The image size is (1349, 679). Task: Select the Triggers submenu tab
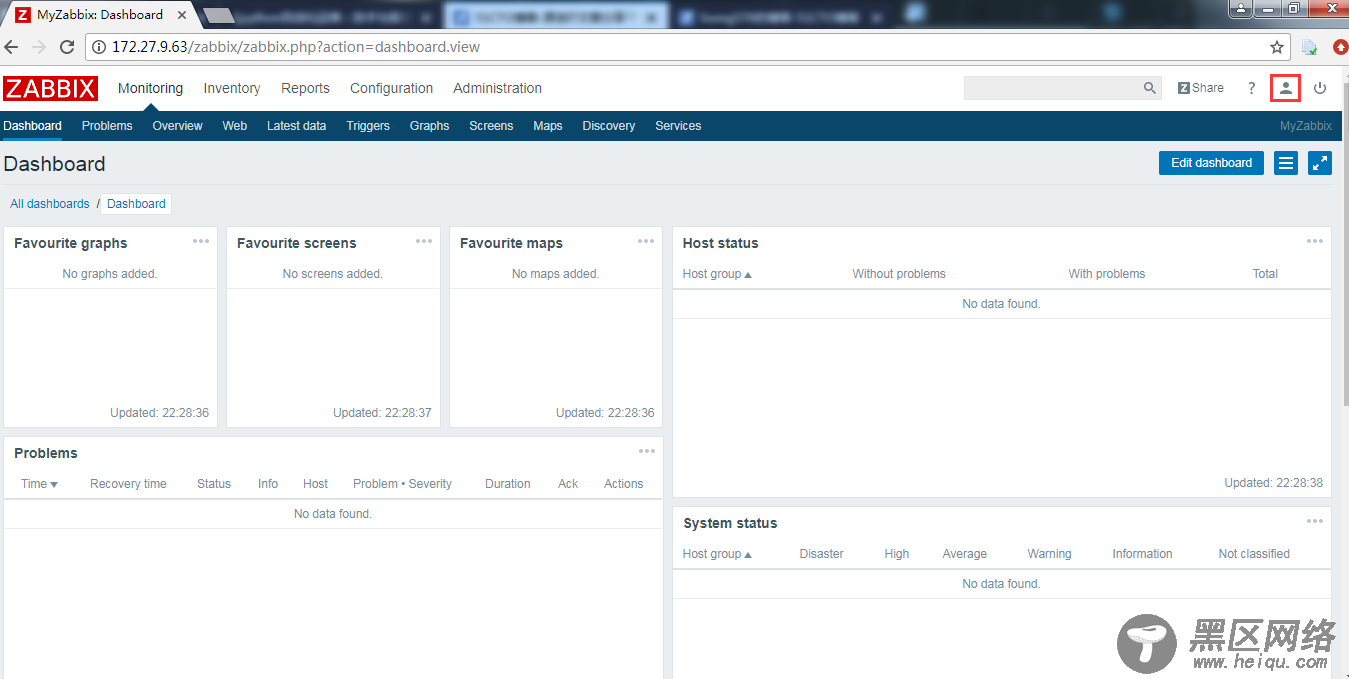point(368,126)
